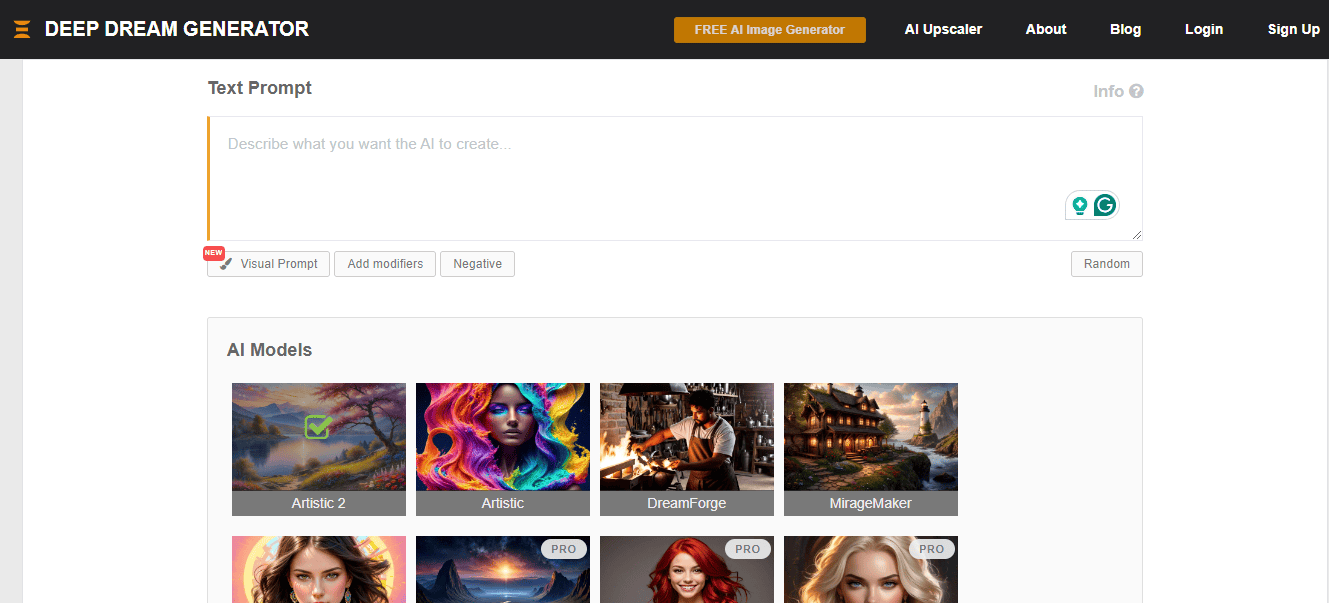This screenshot has width=1329, height=603.
Task: Click the FREE AI Image Generator button
Action: point(770,30)
